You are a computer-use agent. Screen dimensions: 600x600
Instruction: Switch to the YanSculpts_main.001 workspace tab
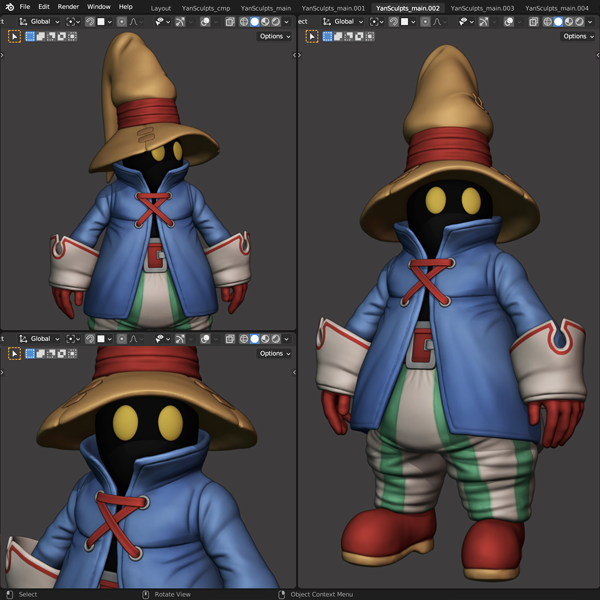(x=333, y=8)
